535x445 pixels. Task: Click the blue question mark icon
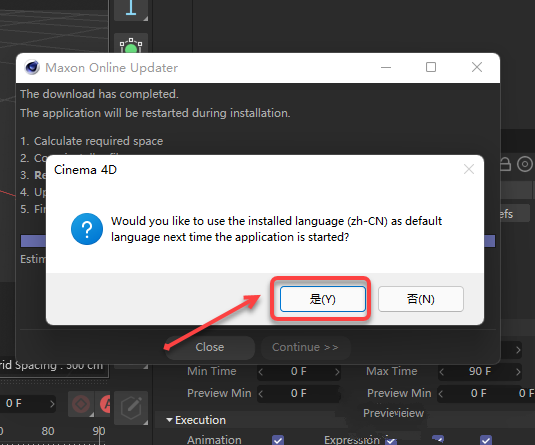point(87,229)
